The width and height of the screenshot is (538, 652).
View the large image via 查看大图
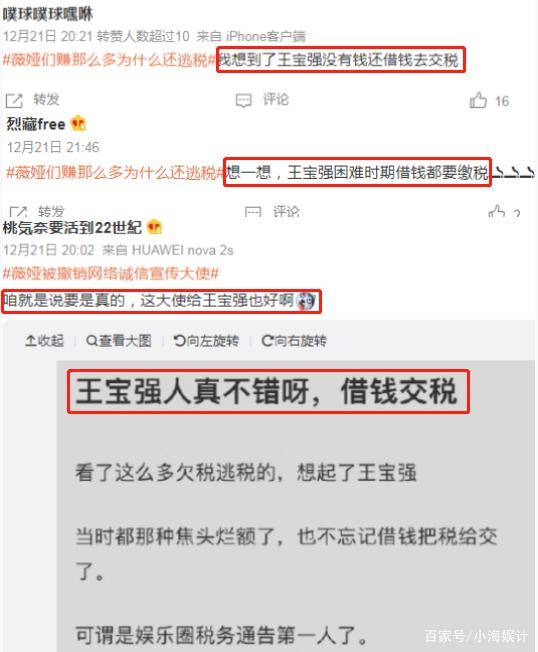click(x=118, y=341)
